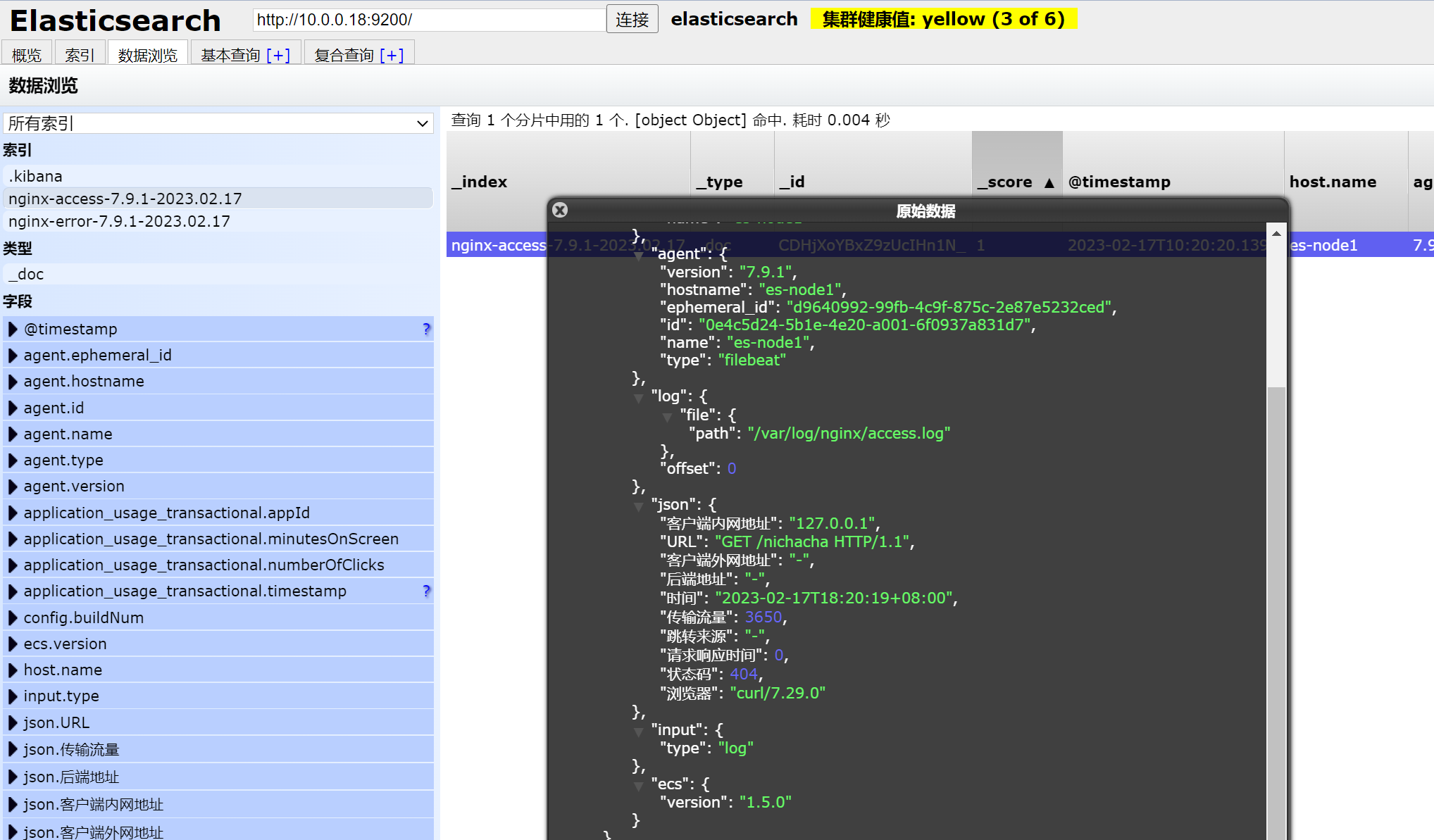Viewport: 1434px width, 840px height.
Task: Click the popup's scroll up arrow
Action: pyautogui.click(x=1276, y=233)
